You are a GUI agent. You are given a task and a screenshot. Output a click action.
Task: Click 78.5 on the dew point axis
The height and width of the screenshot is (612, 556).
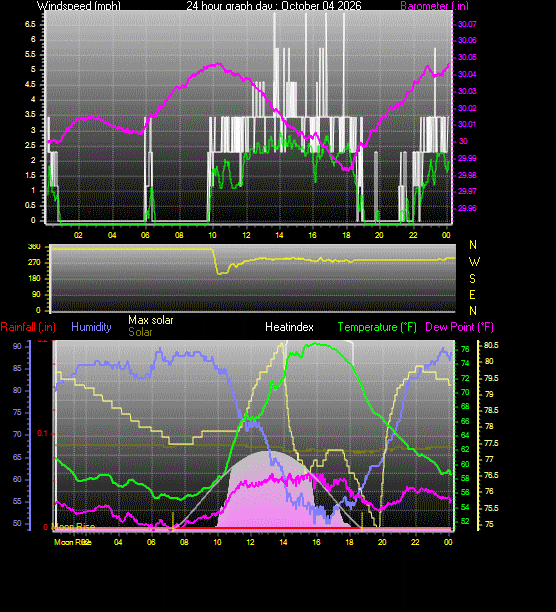(x=491, y=410)
